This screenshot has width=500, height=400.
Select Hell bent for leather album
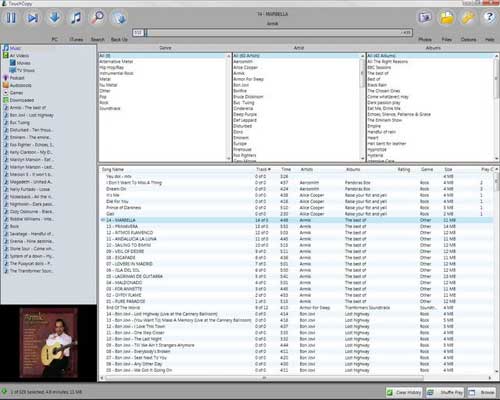tap(387, 144)
